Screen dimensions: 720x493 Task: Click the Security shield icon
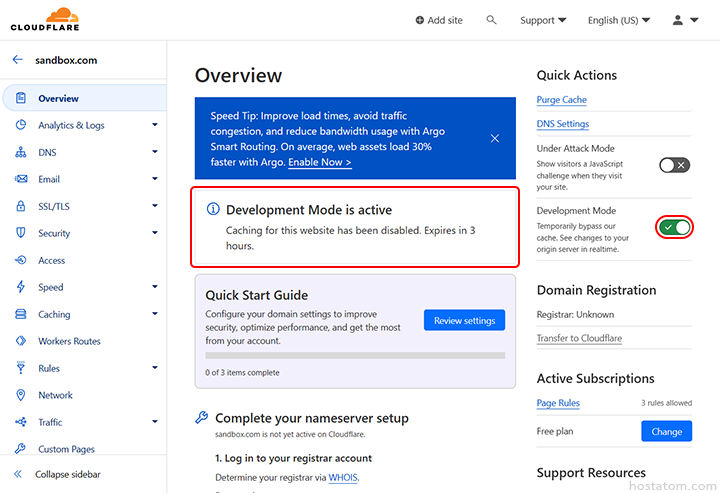pyautogui.click(x=20, y=234)
